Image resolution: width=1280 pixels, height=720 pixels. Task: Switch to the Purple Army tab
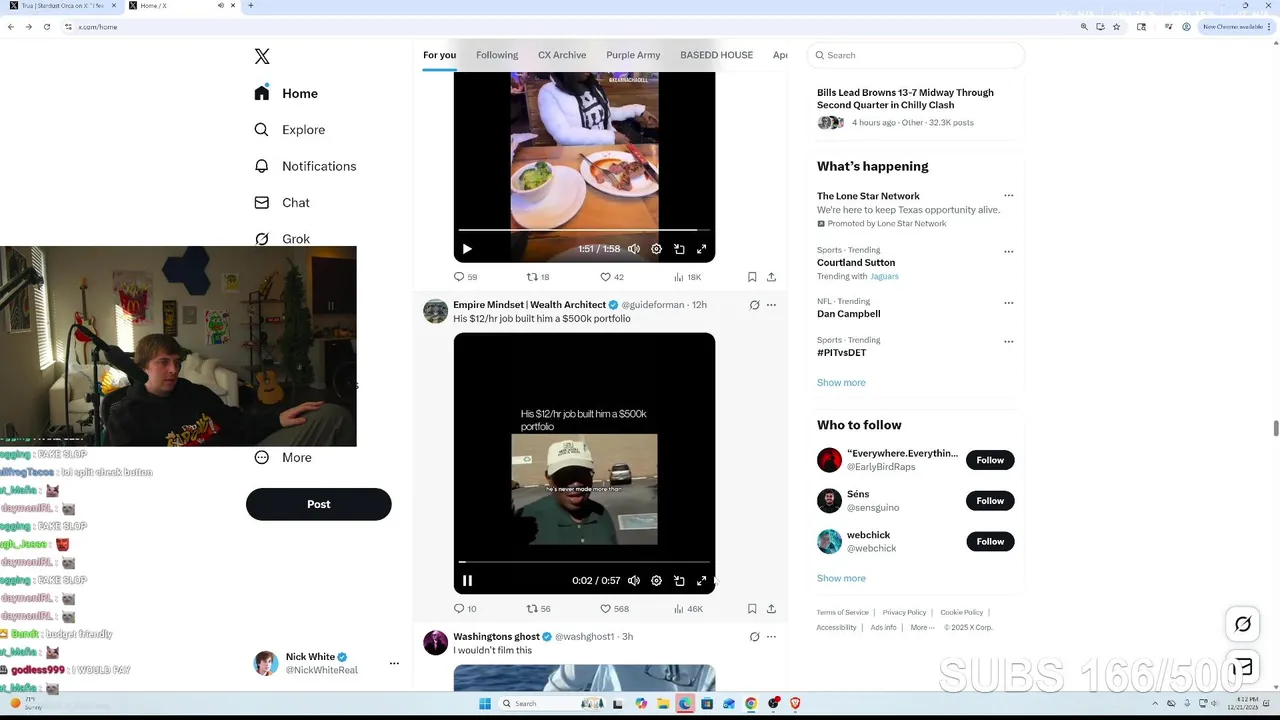pos(633,55)
